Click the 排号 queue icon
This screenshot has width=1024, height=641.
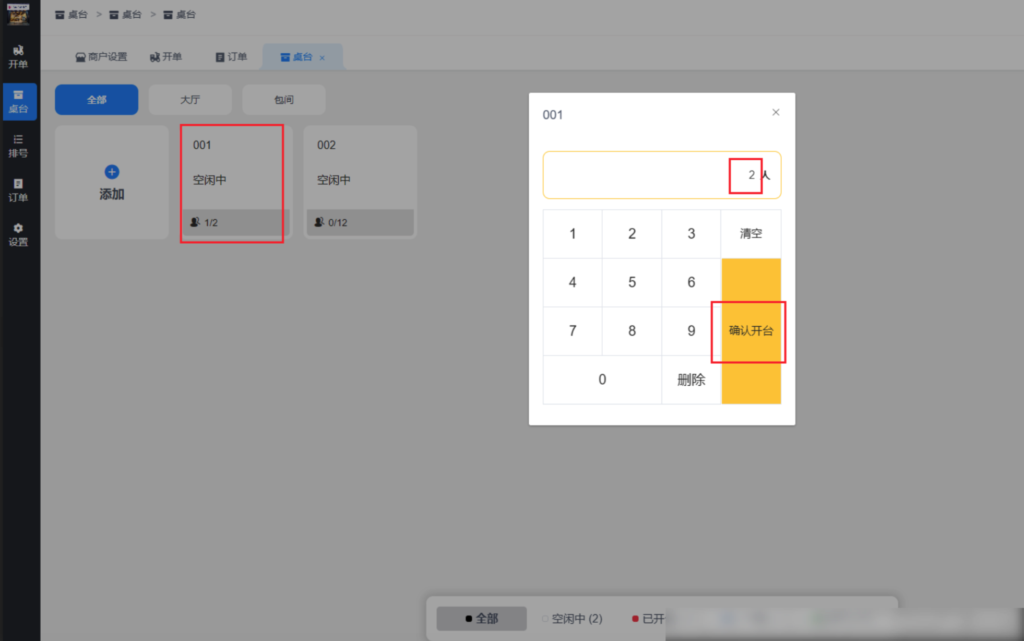(x=18, y=146)
